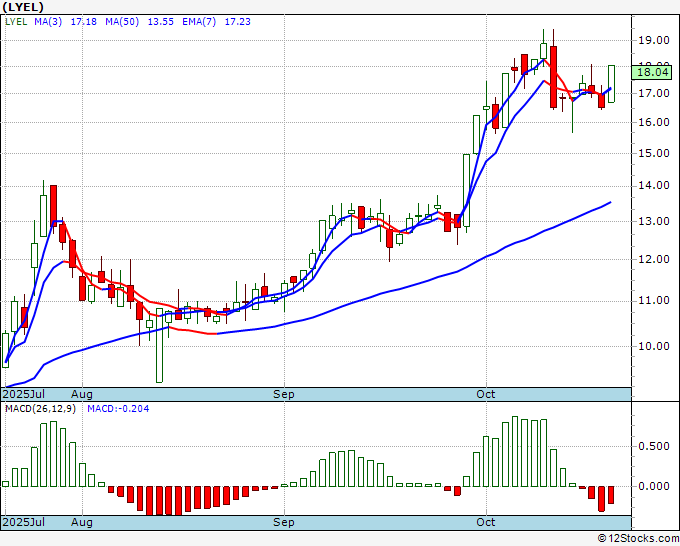Click the 19.00 price axis label
This screenshot has height=546, width=680.
coord(654,41)
